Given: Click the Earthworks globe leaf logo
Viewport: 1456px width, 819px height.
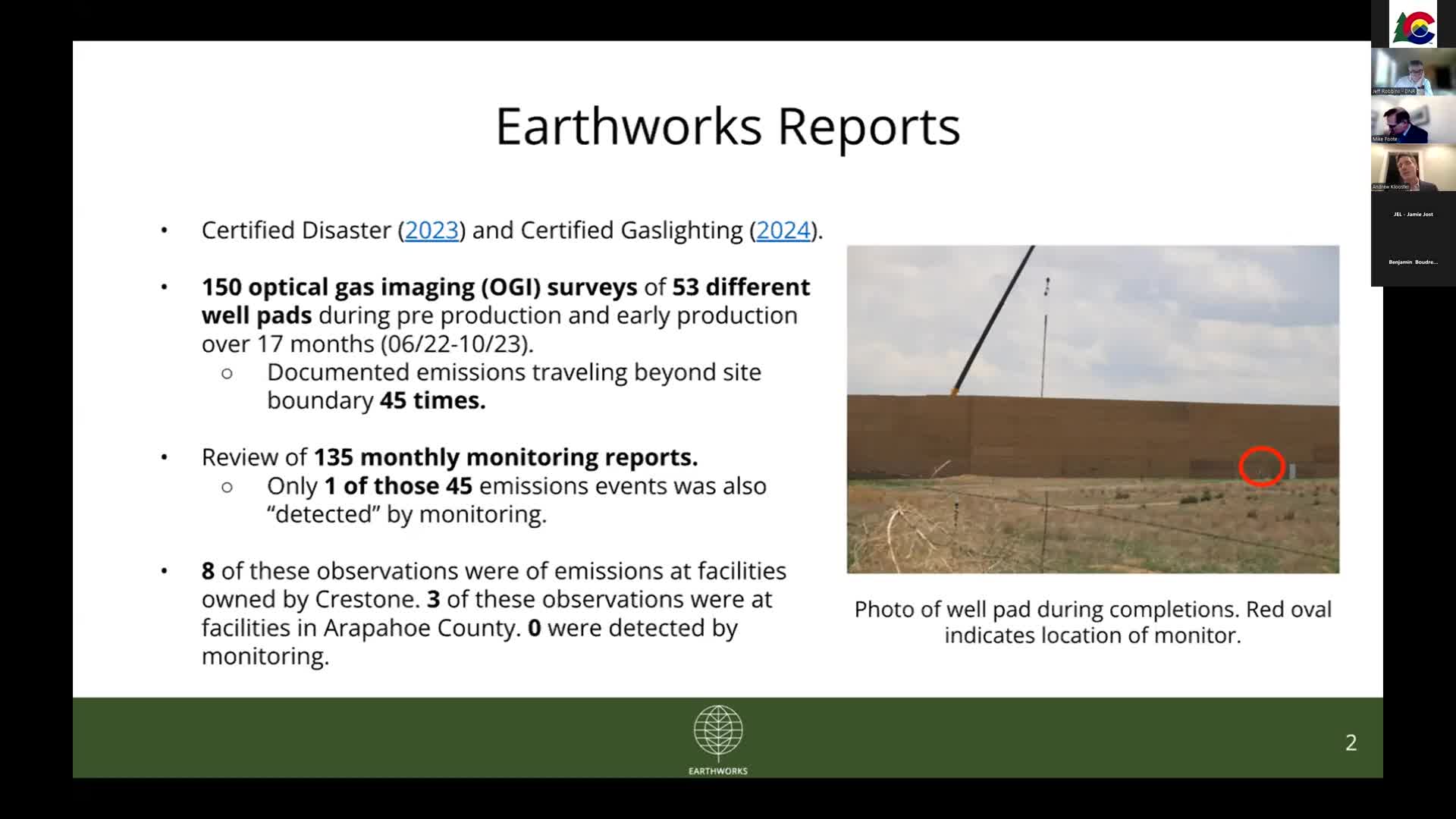Looking at the screenshot, I should pyautogui.click(x=717, y=731).
